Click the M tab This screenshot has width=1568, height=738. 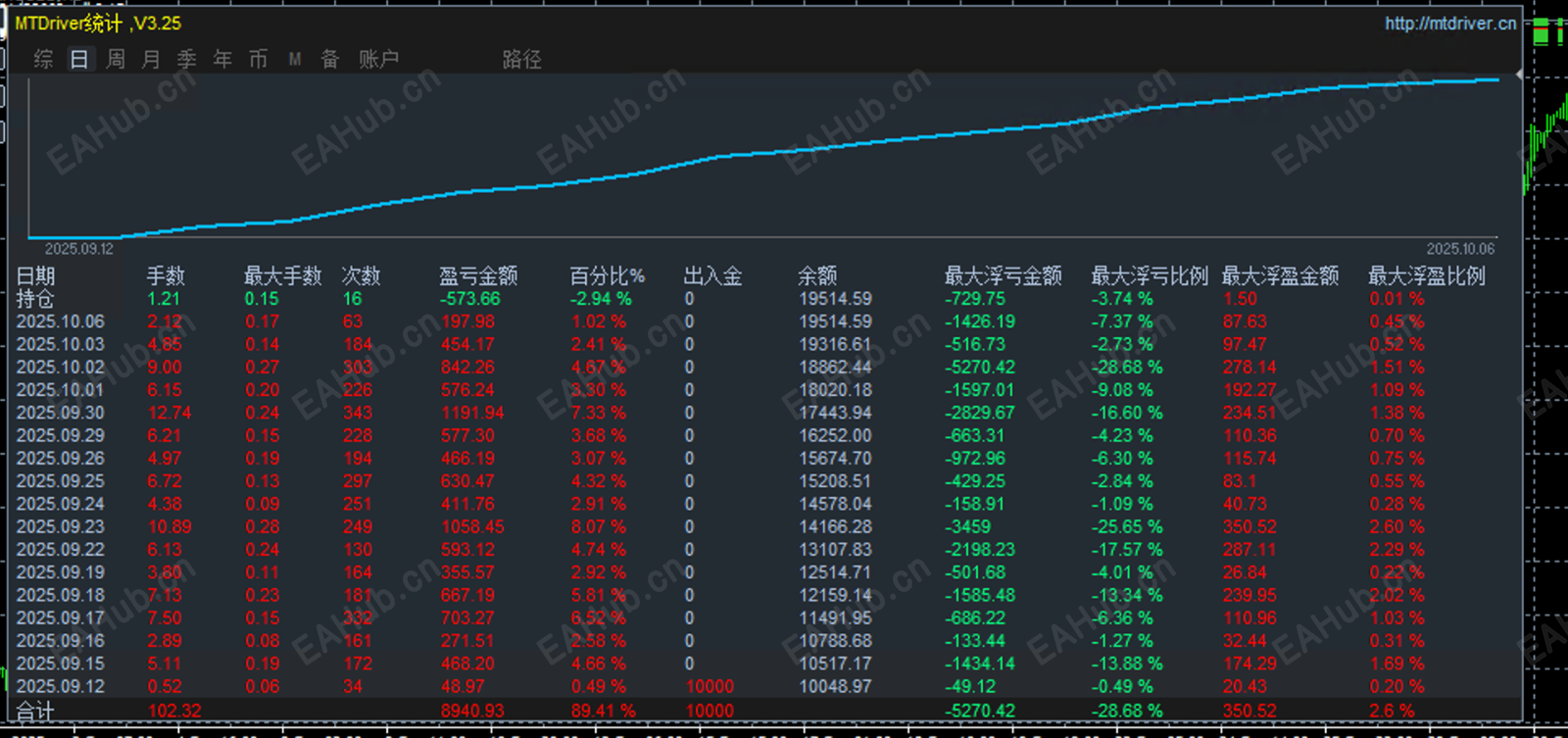294,60
